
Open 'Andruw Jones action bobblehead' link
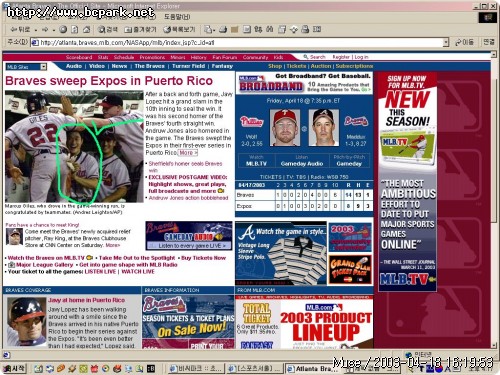click(x=188, y=198)
